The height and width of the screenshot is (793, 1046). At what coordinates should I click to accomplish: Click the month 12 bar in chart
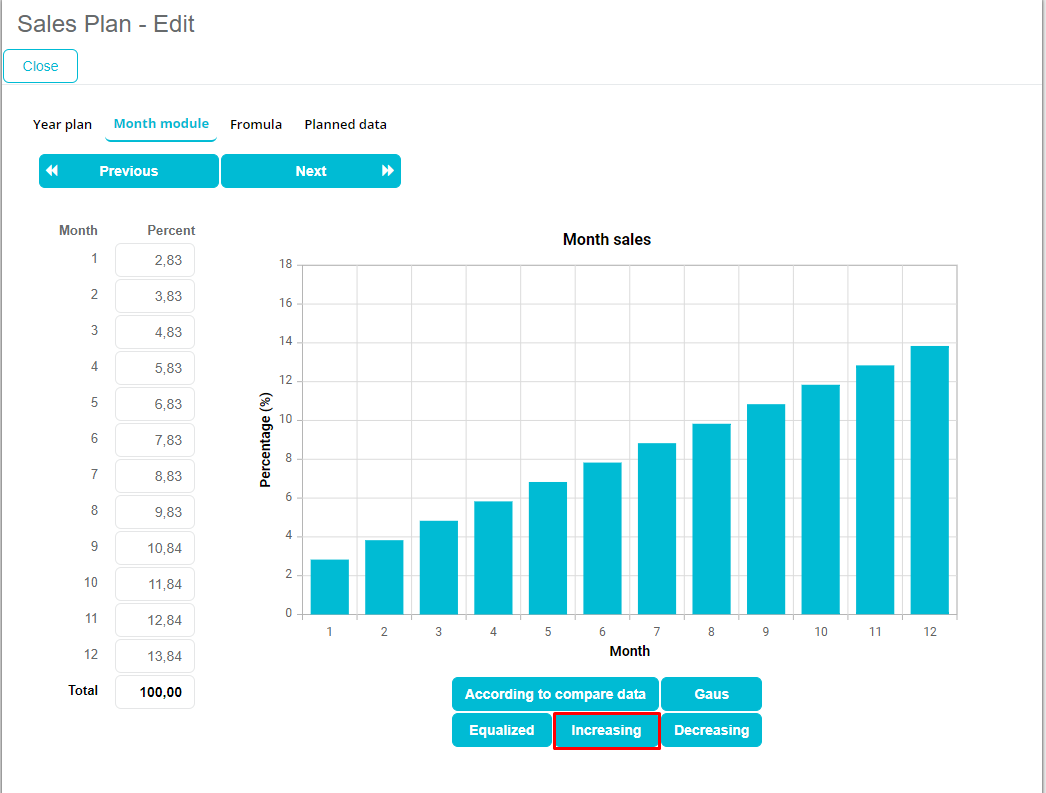click(x=929, y=480)
